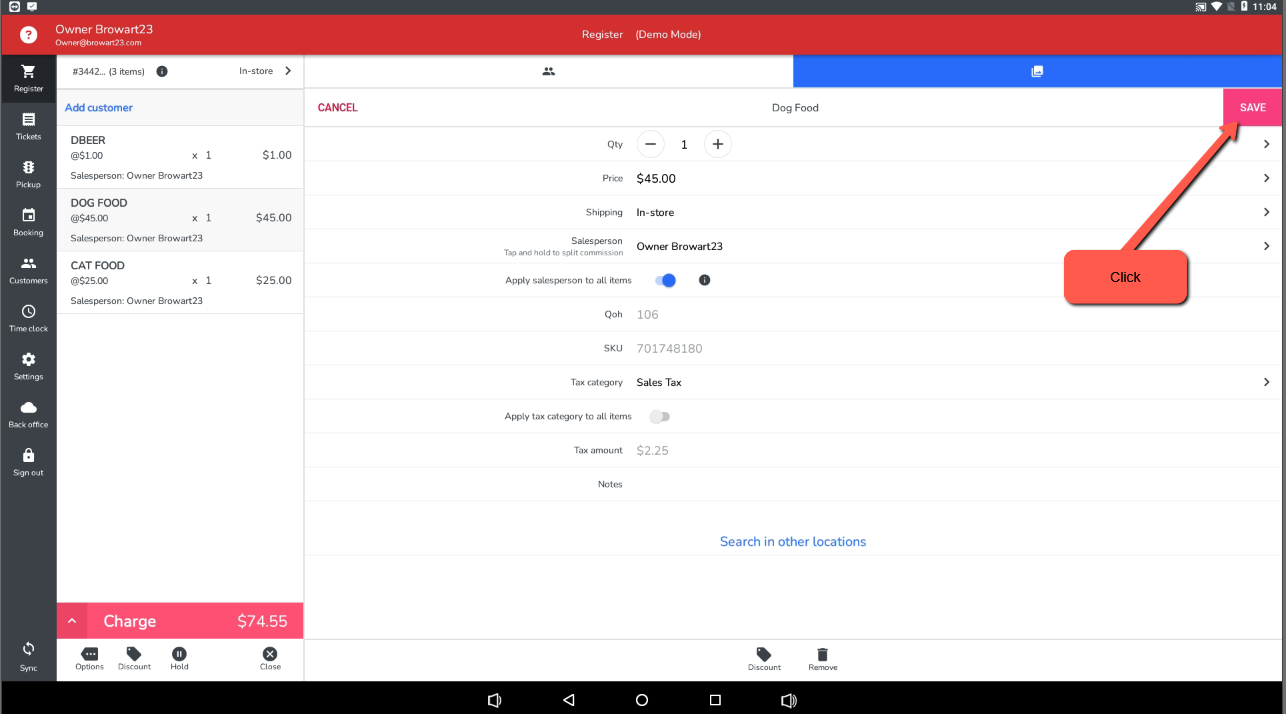The width and height of the screenshot is (1286, 714).
Task: Click the Hold ticket icon
Action: [179, 654]
